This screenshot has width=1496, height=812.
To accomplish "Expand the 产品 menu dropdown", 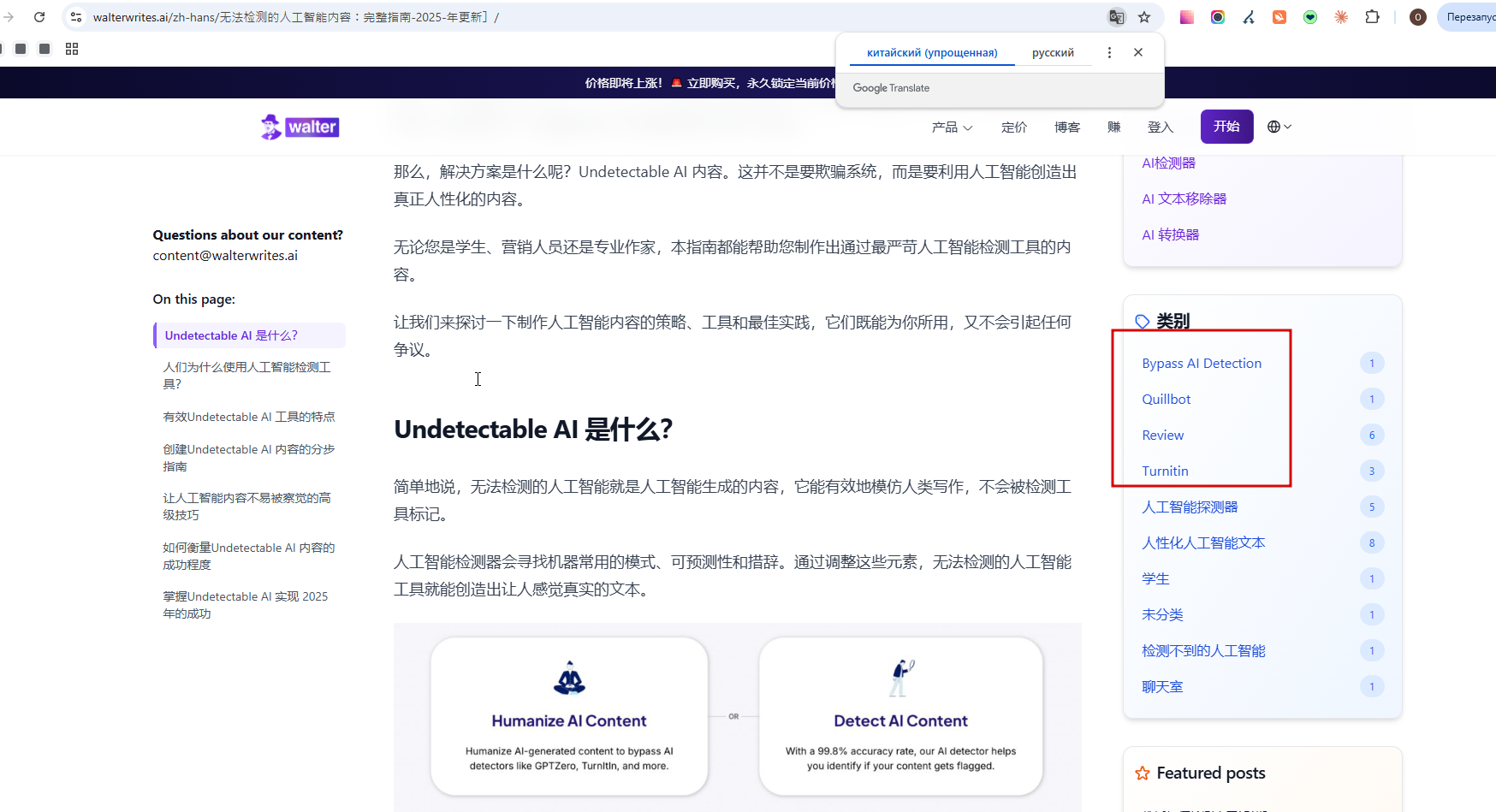I will (x=952, y=127).
